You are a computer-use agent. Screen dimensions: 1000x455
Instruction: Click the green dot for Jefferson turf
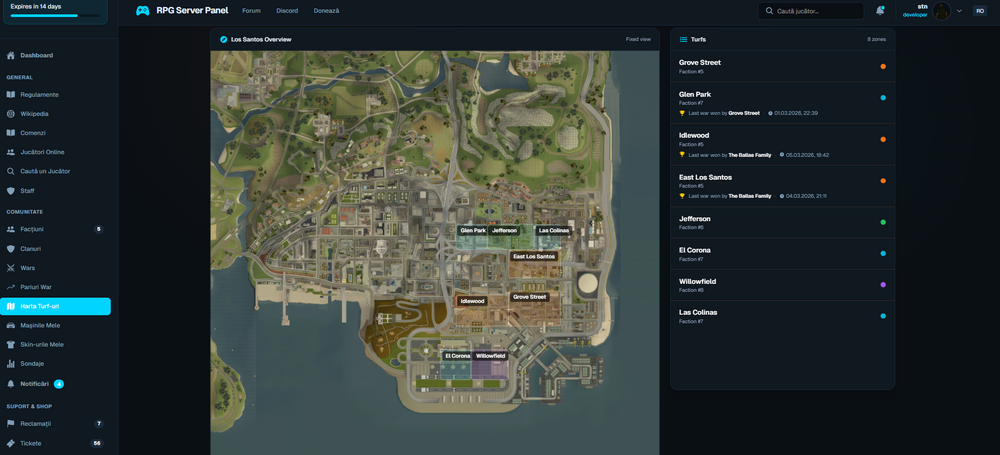(883, 222)
